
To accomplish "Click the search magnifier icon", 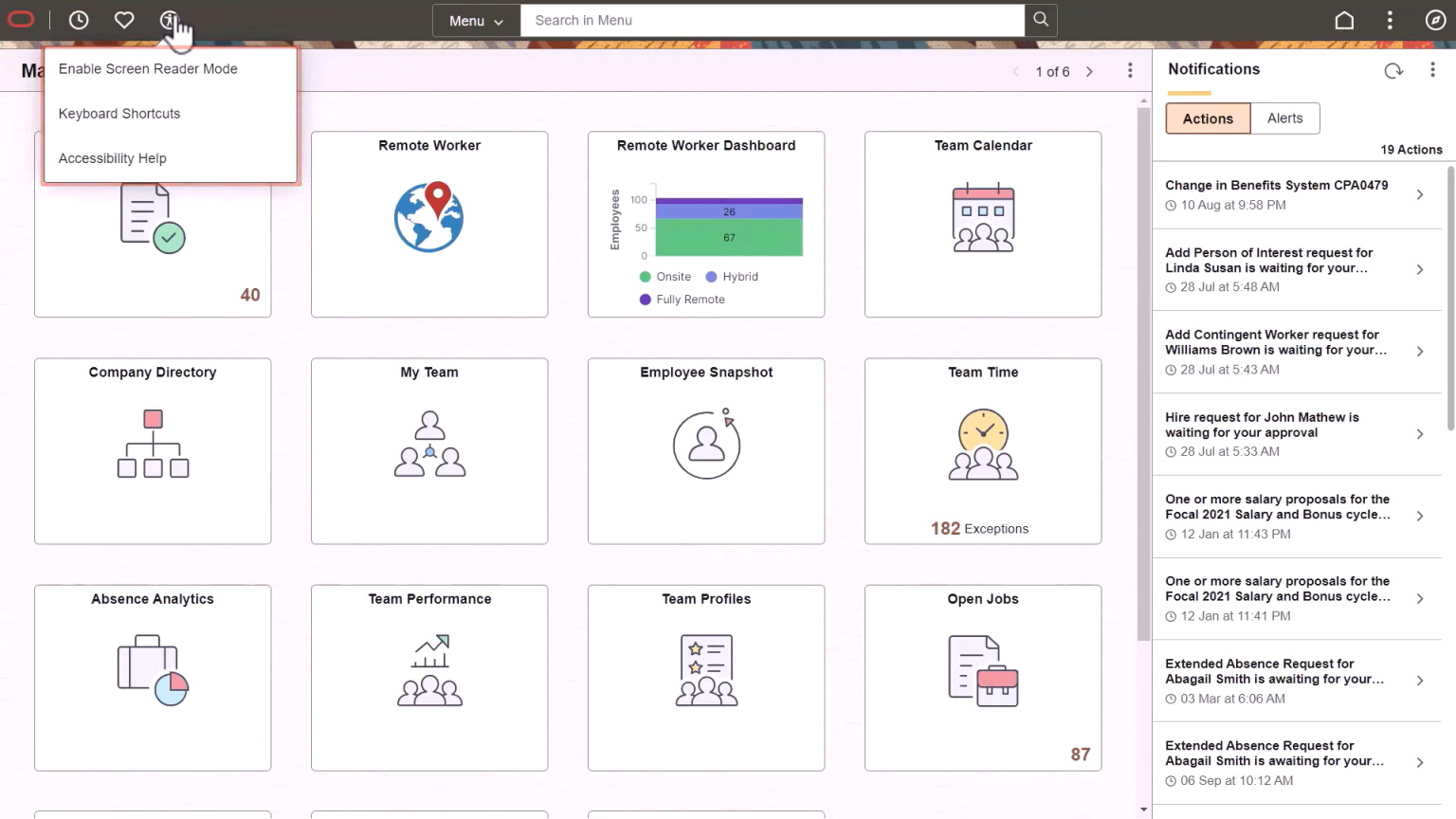I will [x=1040, y=20].
